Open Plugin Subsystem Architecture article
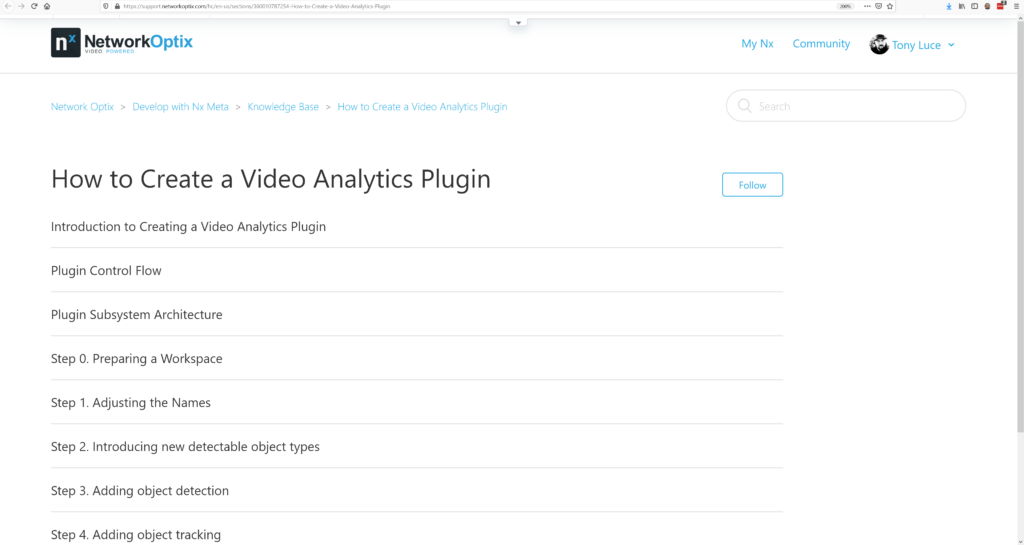The width and height of the screenshot is (1024, 545). pos(136,315)
